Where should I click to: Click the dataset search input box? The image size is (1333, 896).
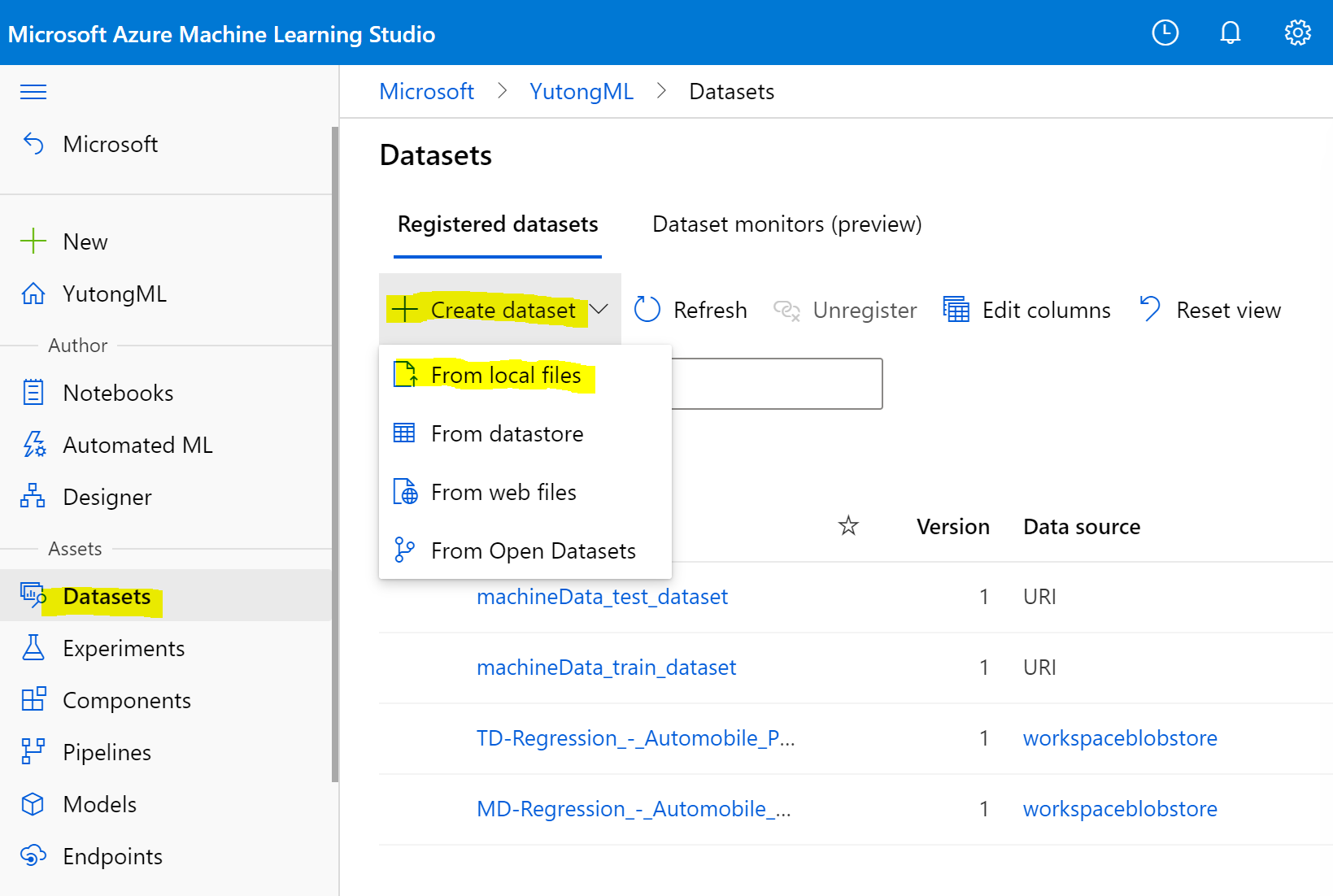777,383
